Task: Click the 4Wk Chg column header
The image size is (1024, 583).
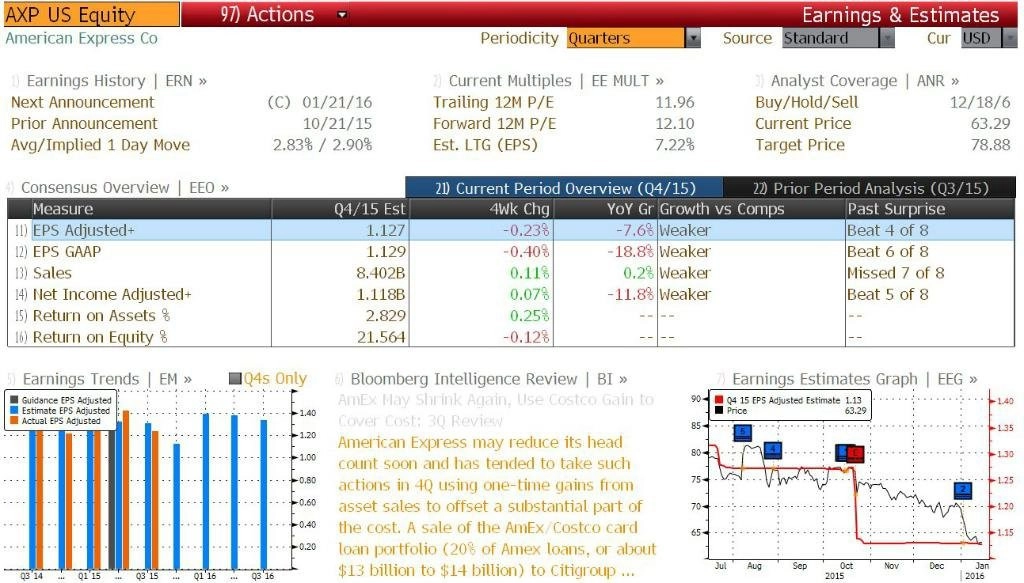Action: pos(482,209)
